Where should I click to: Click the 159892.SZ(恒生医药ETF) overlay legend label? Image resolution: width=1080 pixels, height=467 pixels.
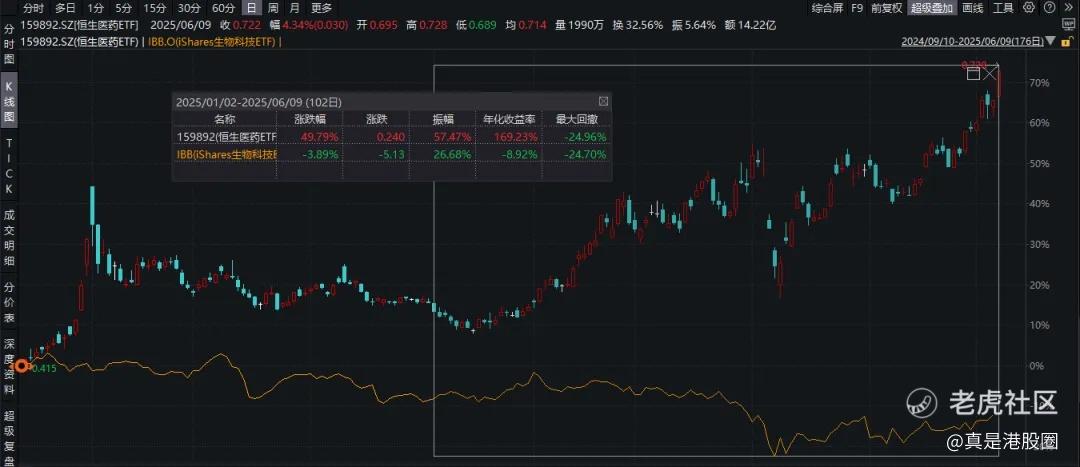81,42
